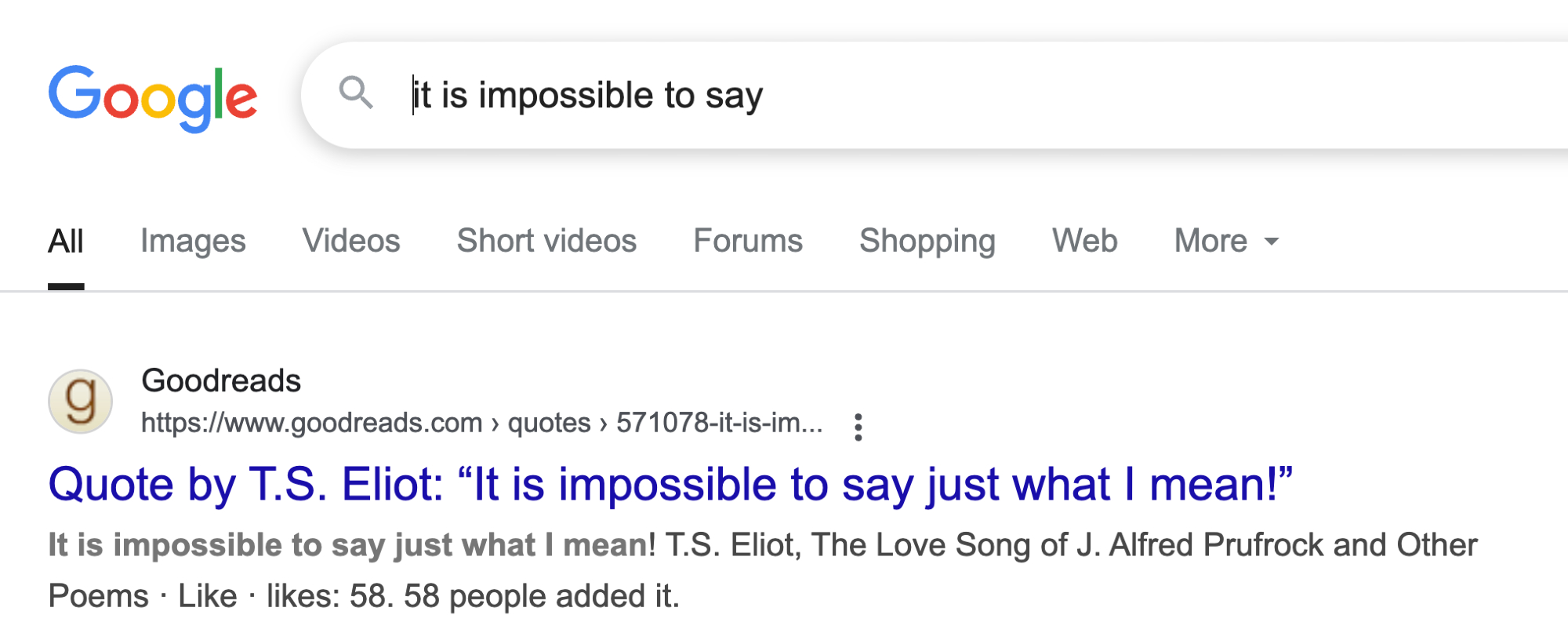Select the All results tab
The width and height of the screenshot is (1568, 644).
point(66,242)
